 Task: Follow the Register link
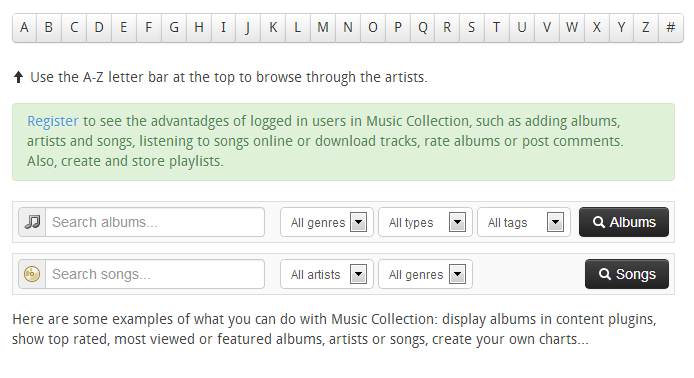[53, 121]
